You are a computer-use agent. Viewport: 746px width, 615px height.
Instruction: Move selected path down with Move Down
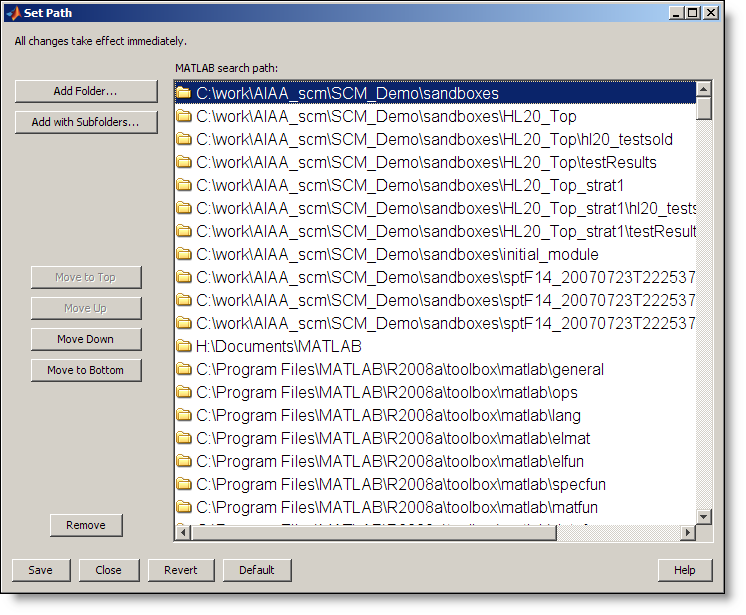click(x=85, y=339)
